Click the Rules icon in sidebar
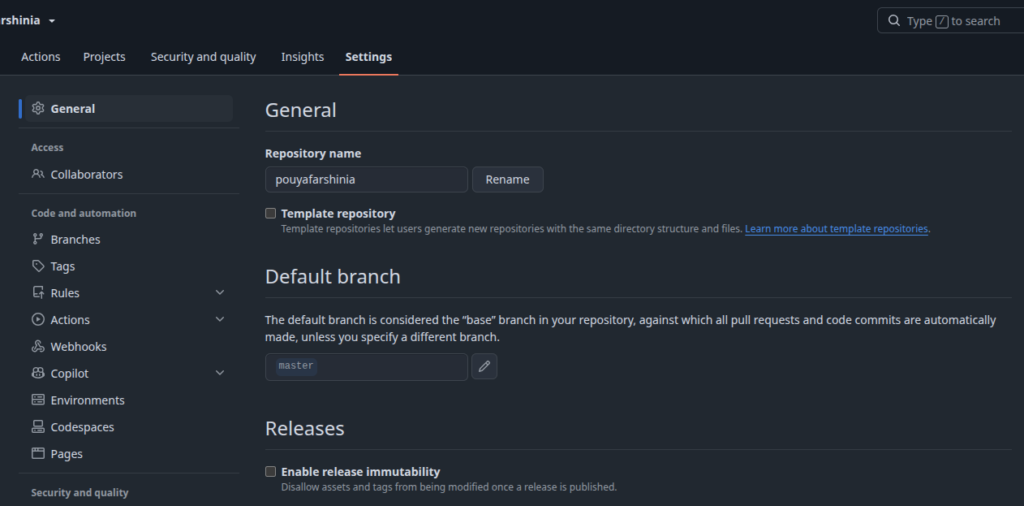1024x506 pixels. click(38, 293)
